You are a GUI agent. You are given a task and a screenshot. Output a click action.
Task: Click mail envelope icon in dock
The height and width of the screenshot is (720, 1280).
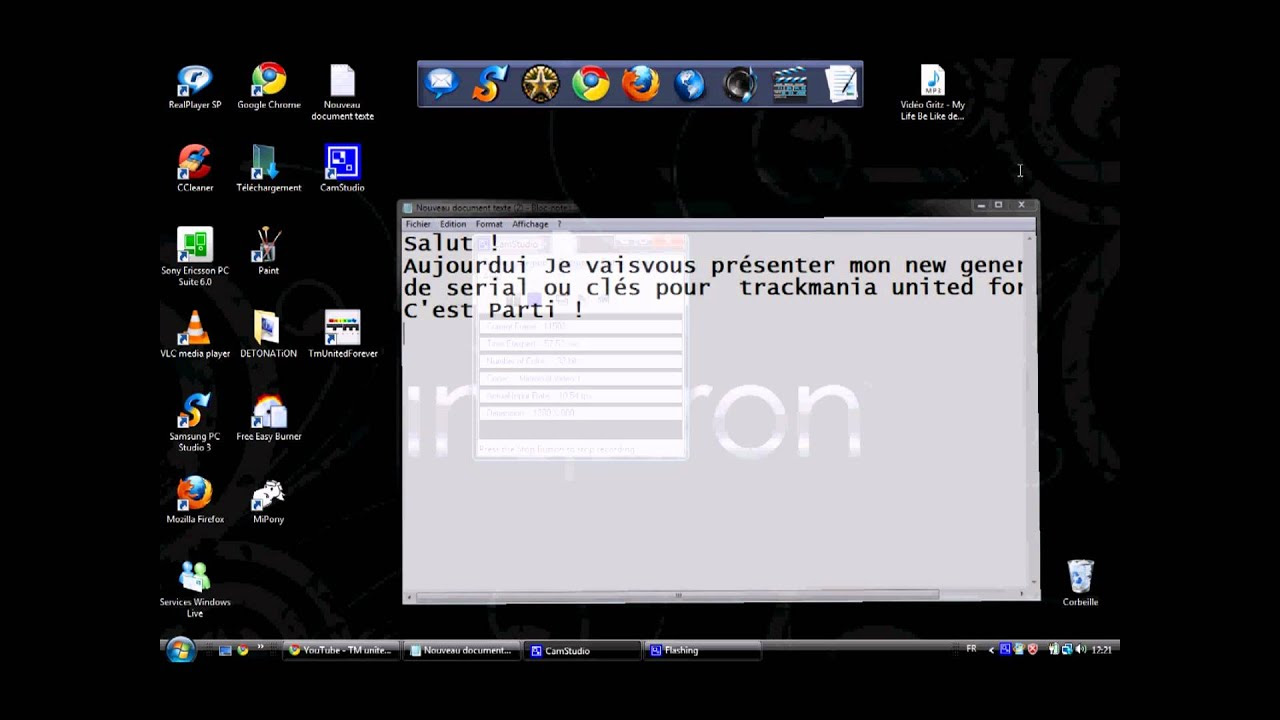[x=441, y=84]
